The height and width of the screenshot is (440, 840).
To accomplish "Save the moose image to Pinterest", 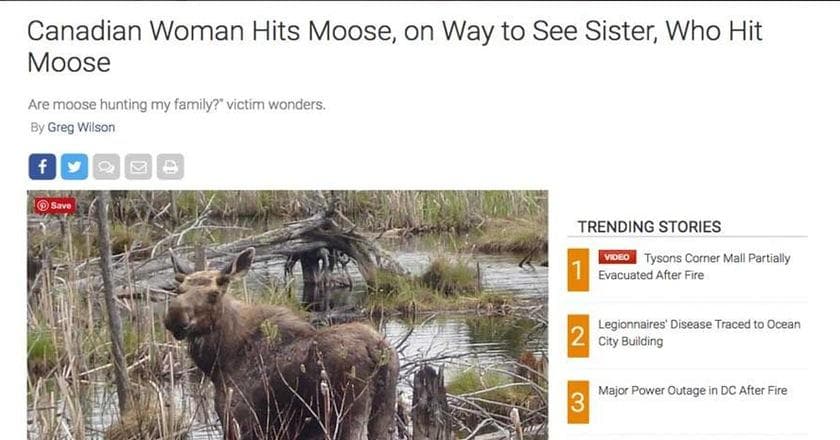I will 55,205.
